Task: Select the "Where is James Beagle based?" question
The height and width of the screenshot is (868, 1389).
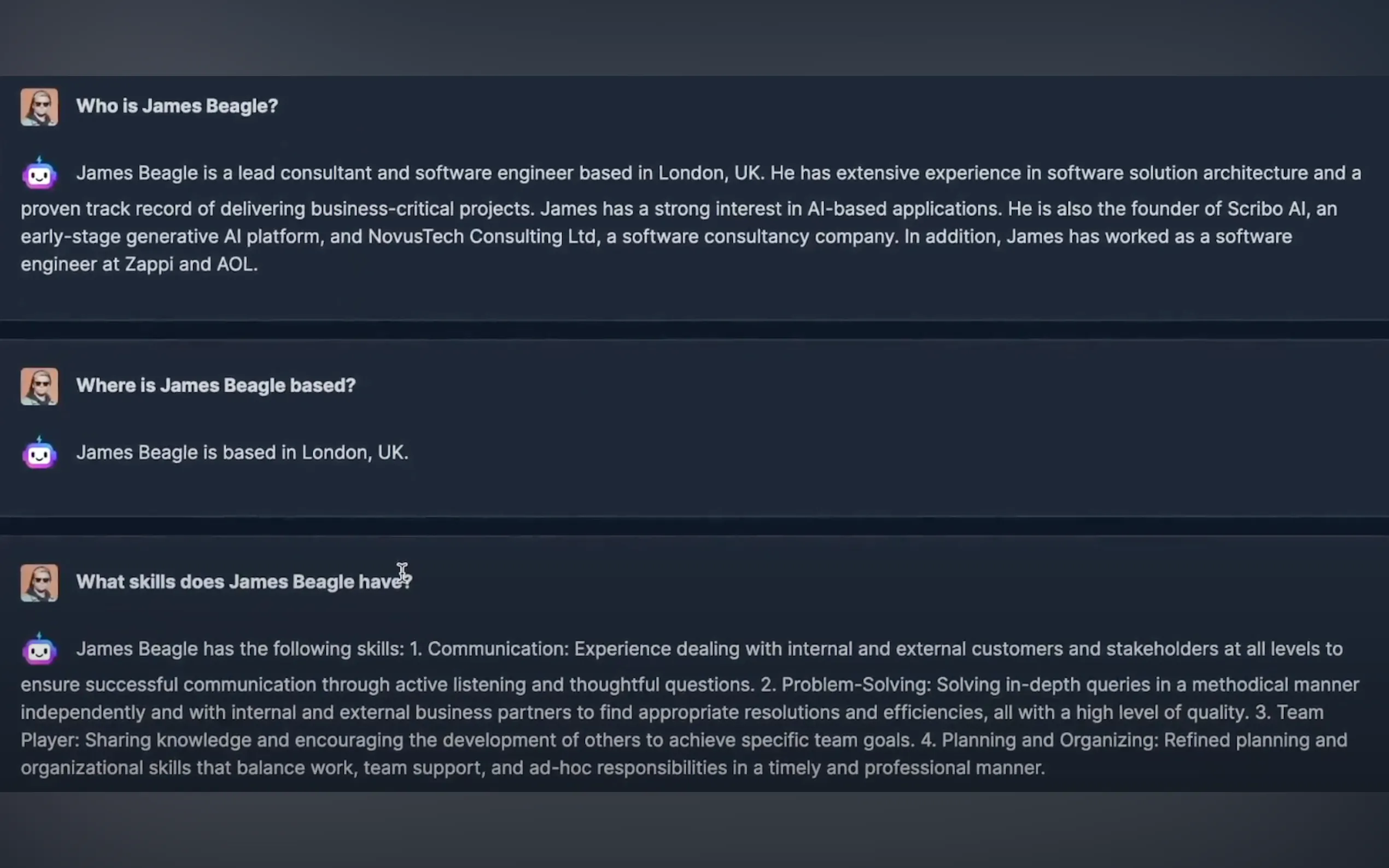Action: 216,385
